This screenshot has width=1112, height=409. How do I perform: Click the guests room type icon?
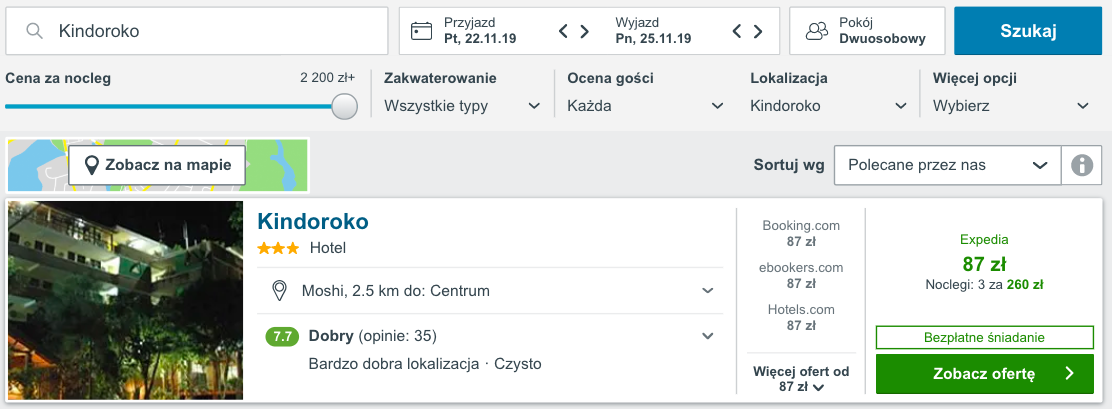817,30
